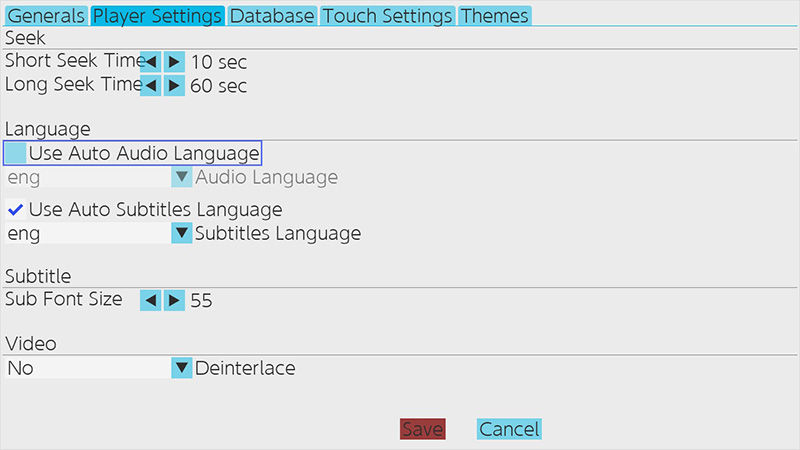Decrease Short Seek Time with left arrow
Screen dimensions: 800x450
[151, 62]
